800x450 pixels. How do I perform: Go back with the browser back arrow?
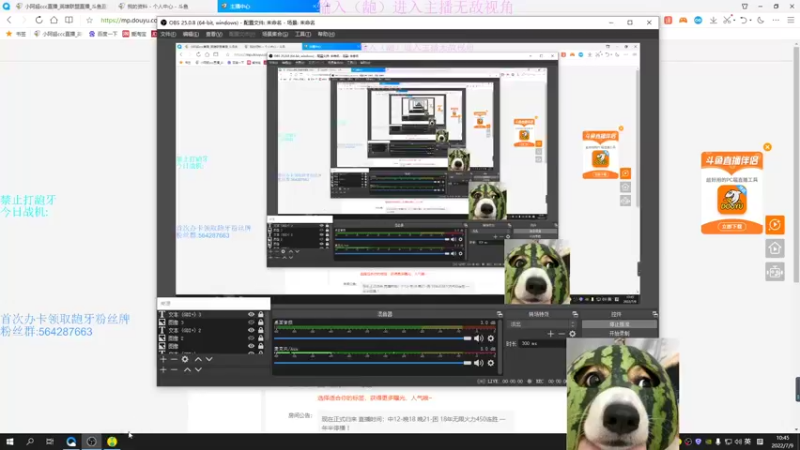[9, 20]
